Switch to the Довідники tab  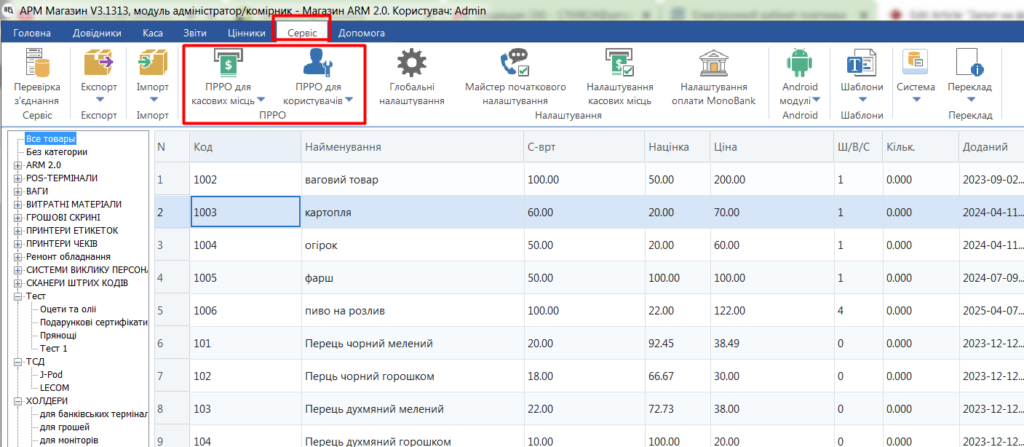pyautogui.click(x=97, y=33)
